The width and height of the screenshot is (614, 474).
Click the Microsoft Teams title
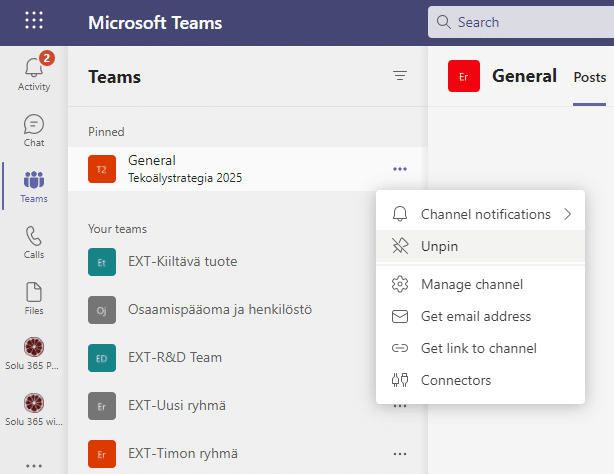(155, 23)
